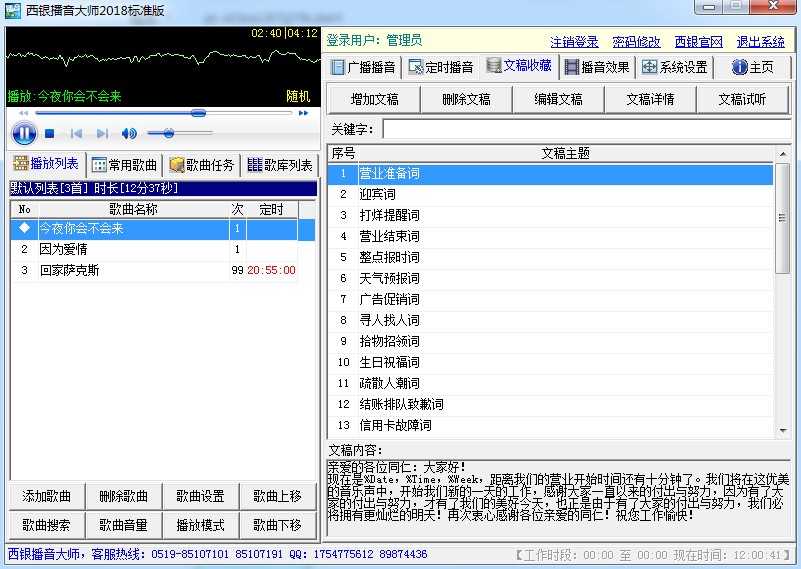Viewport: 801px width, 569px height.
Task: Open the 歌库列表 tab
Action: pos(280,165)
